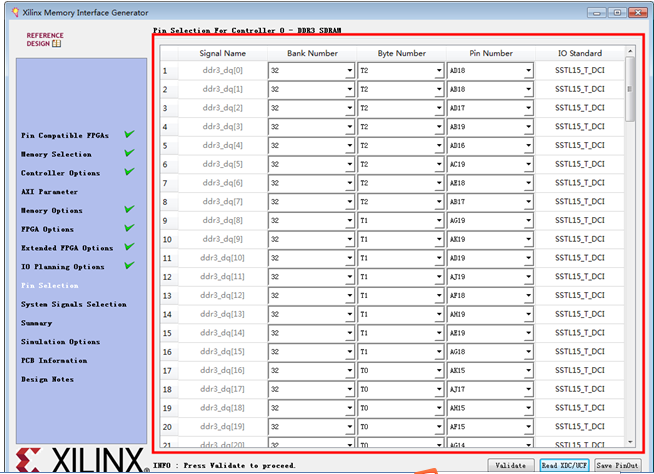
Task: Expand Byte Number dropdown for ddr3_dq[12]
Action: click(x=400, y=296)
